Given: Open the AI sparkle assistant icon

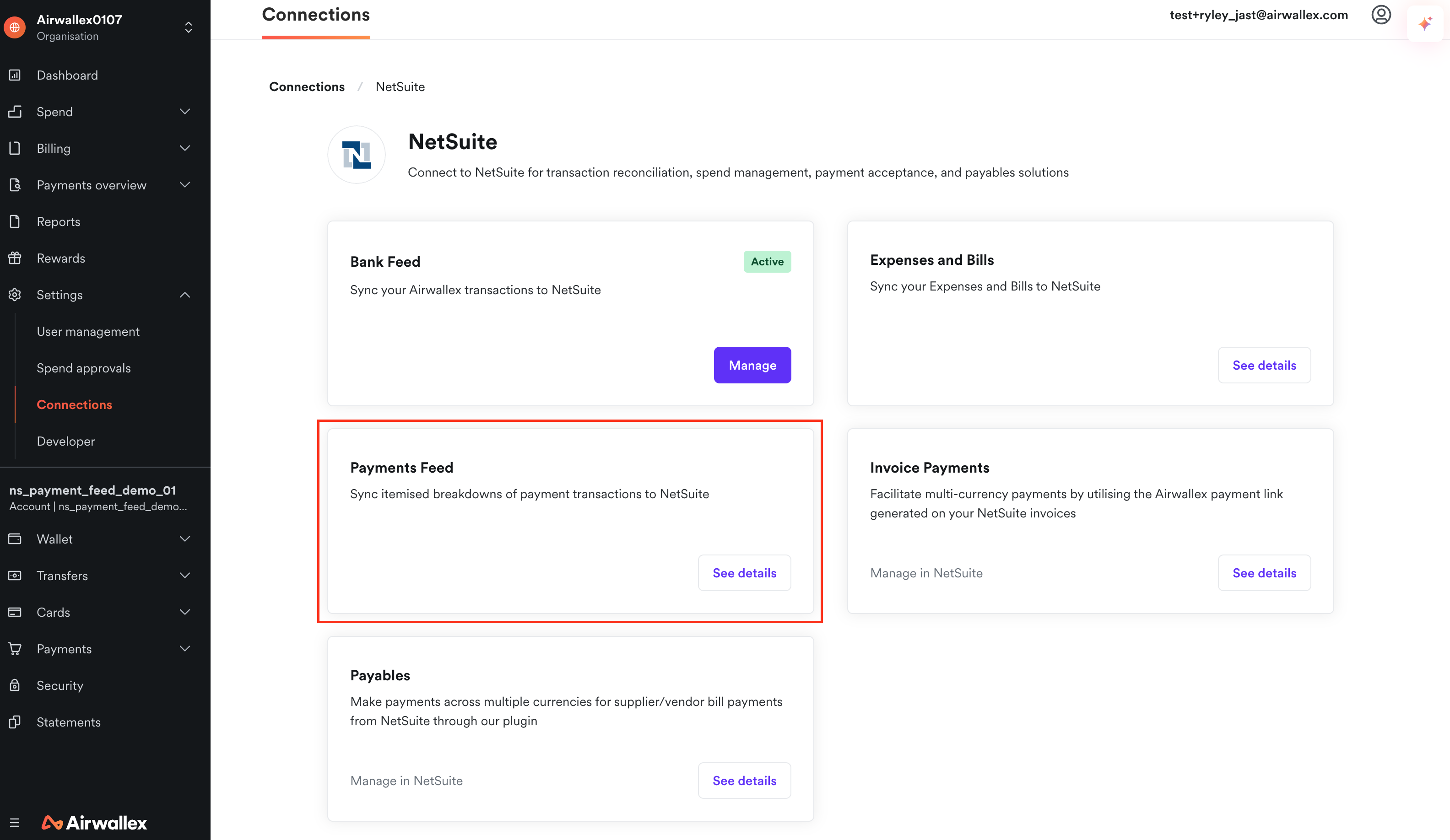Looking at the screenshot, I should click(x=1425, y=24).
